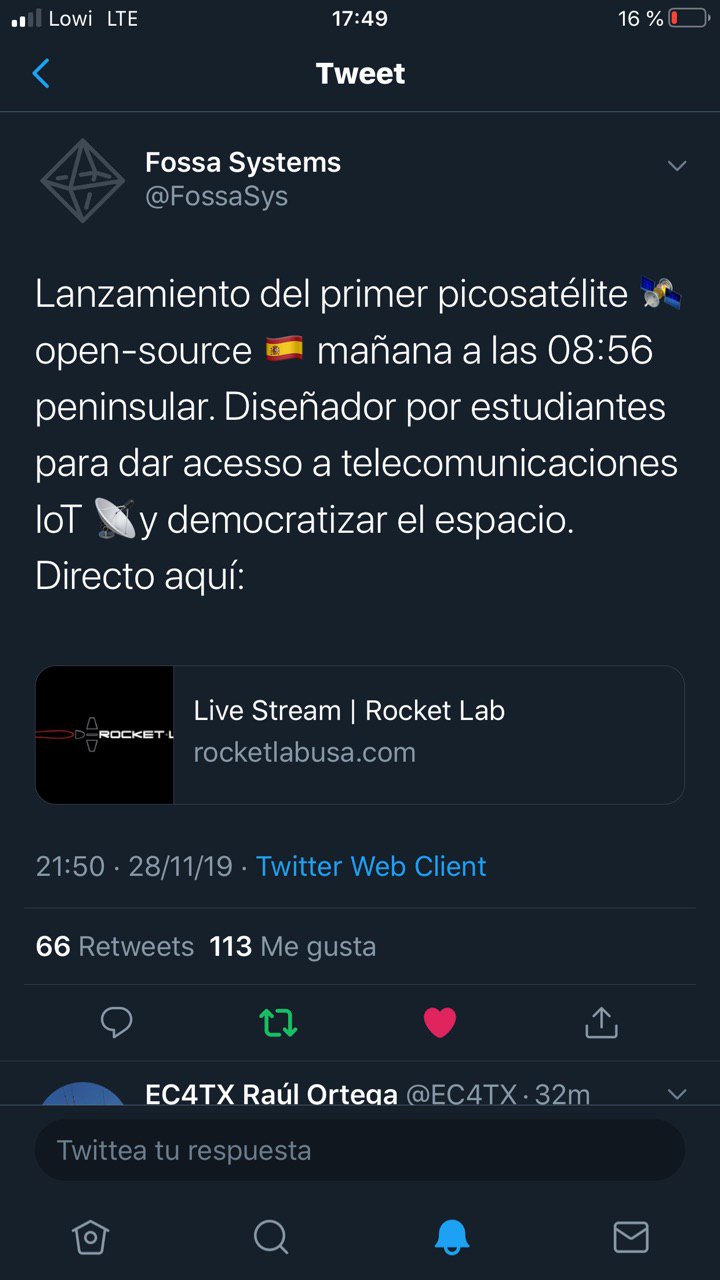Tap the share tweet icon
Screen dimensions: 720x1280
click(601, 1022)
